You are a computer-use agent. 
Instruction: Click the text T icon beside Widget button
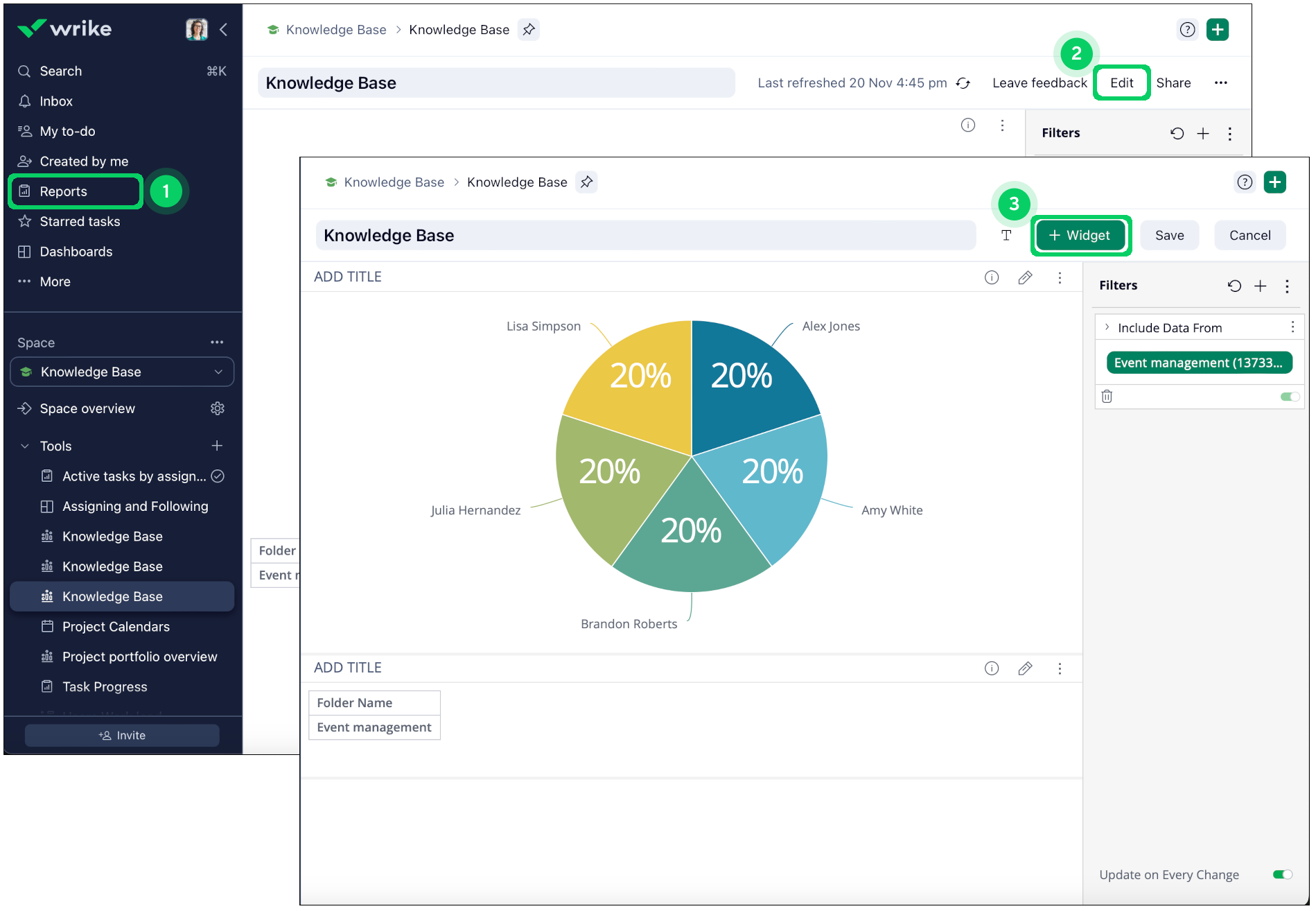(1006, 235)
